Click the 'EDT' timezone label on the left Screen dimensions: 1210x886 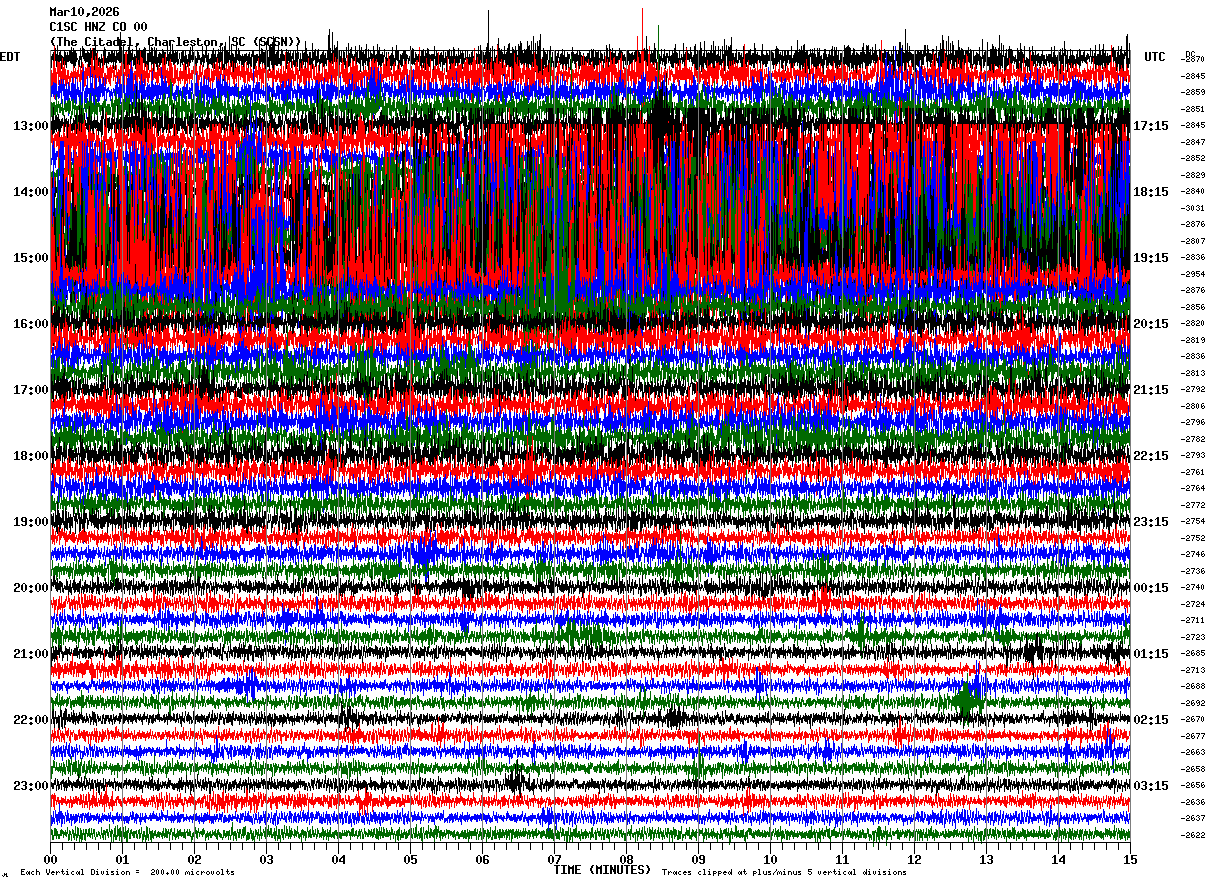pos(10,57)
